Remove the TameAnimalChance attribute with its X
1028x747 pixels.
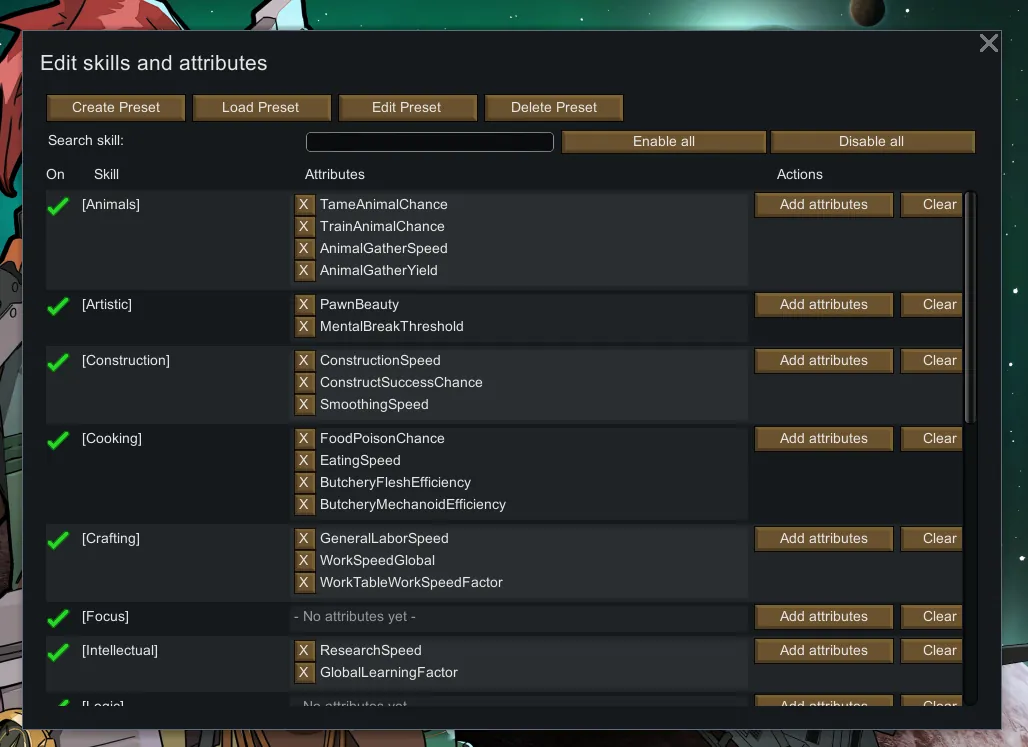pyautogui.click(x=305, y=204)
